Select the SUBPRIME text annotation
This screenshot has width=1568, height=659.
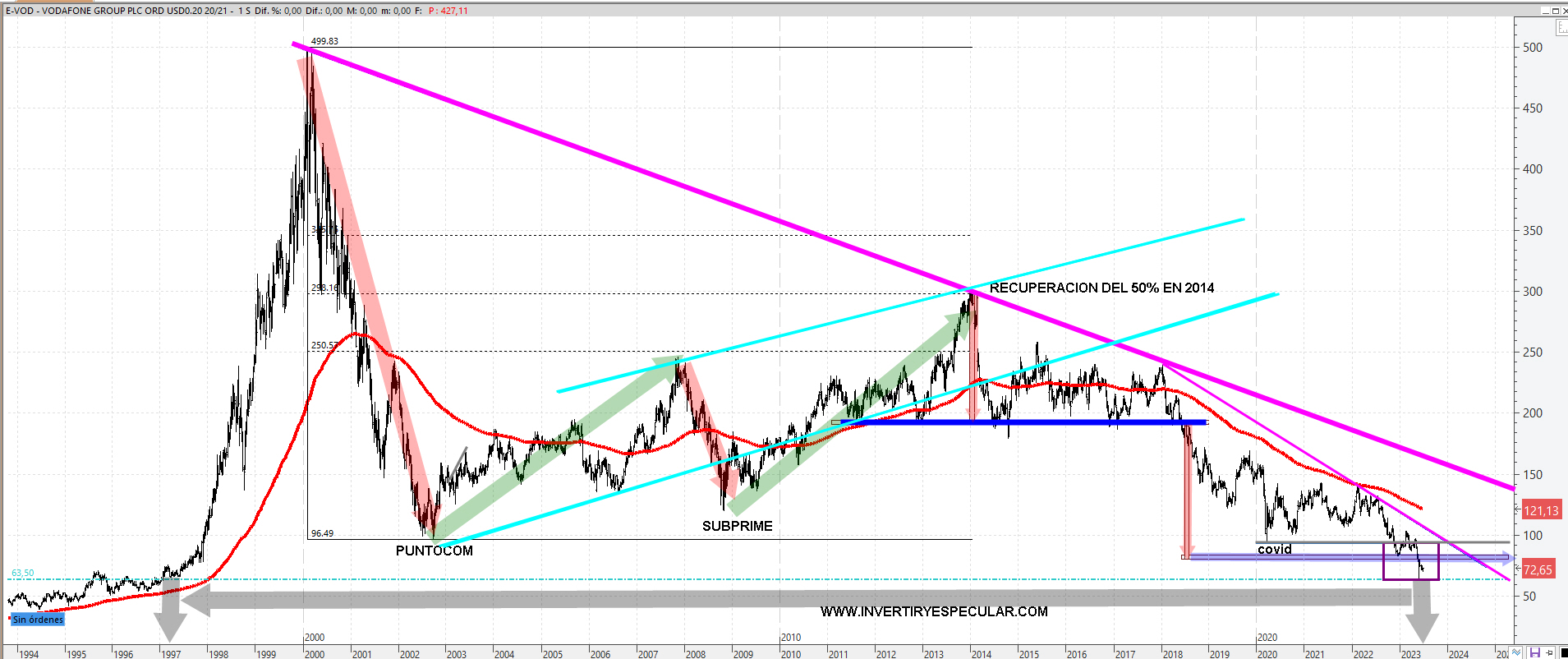tap(737, 526)
